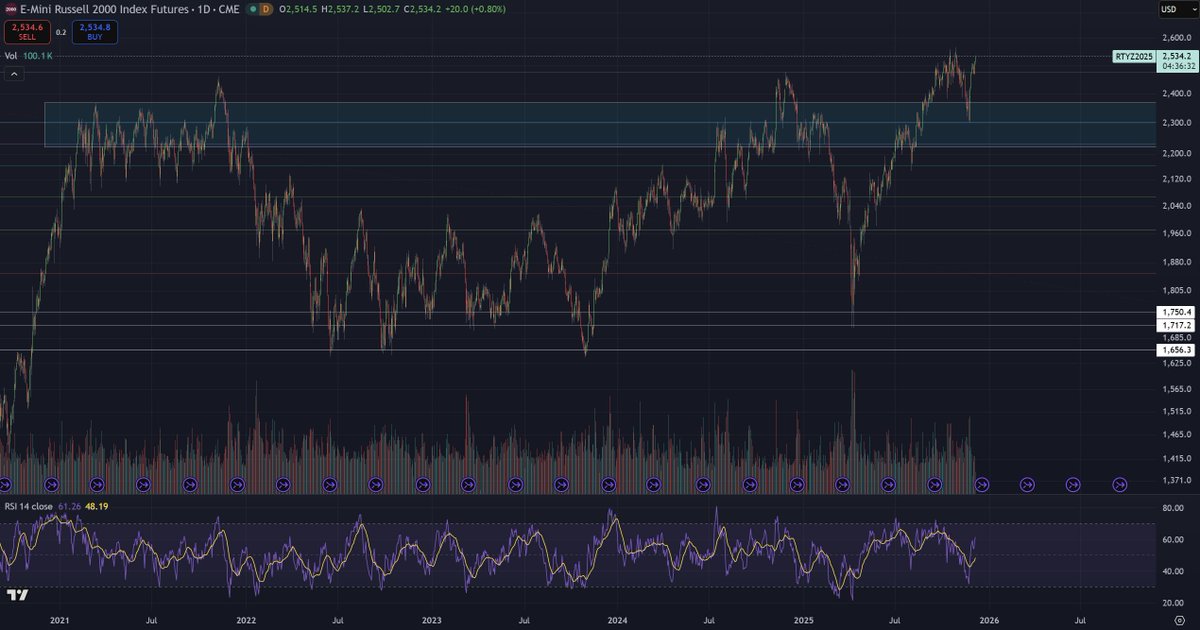Click the blue BUY 2,534.8 button
The height and width of the screenshot is (630, 1200).
click(95, 32)
